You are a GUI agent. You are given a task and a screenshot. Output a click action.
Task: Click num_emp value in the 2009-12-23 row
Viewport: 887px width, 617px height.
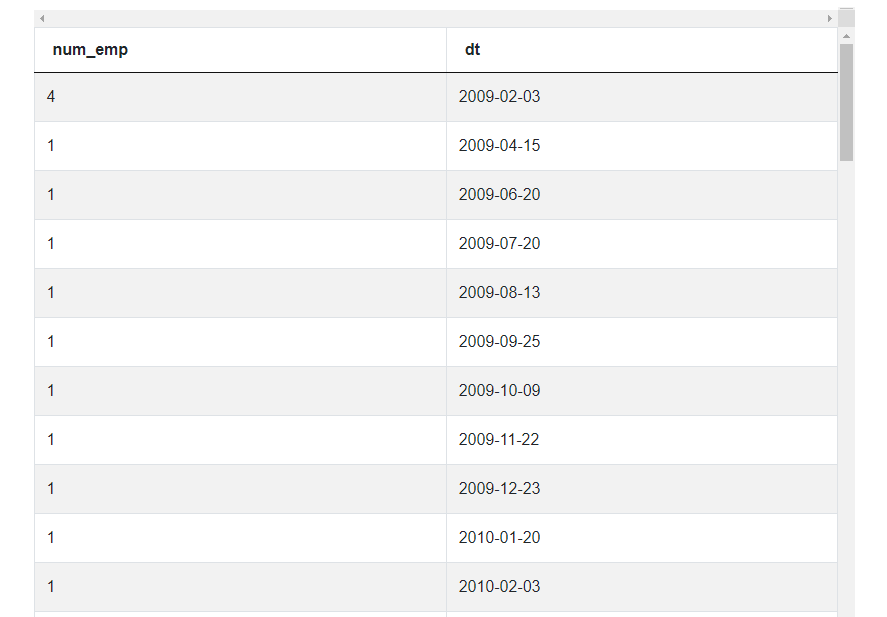[x=51, y=489]
